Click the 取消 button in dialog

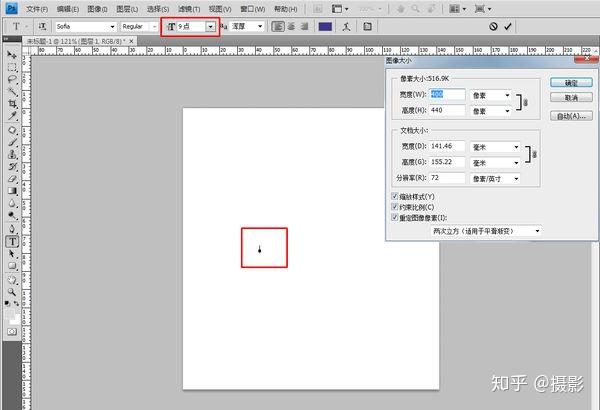[x=571, y=98]
